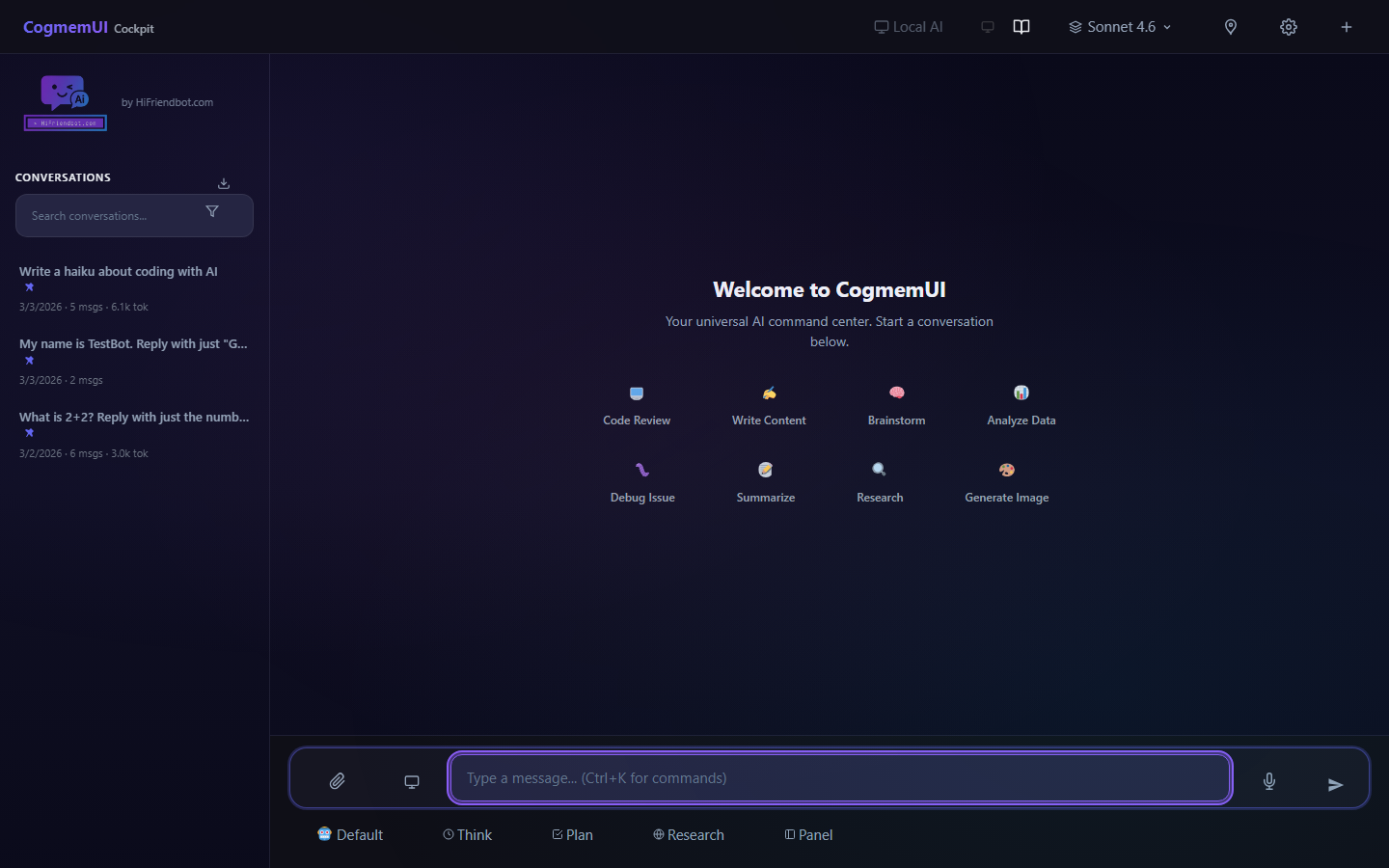Click the attach file paperclip icon
The height and width of the screenshot is (868, 1389).
click(x=337, y=780)
